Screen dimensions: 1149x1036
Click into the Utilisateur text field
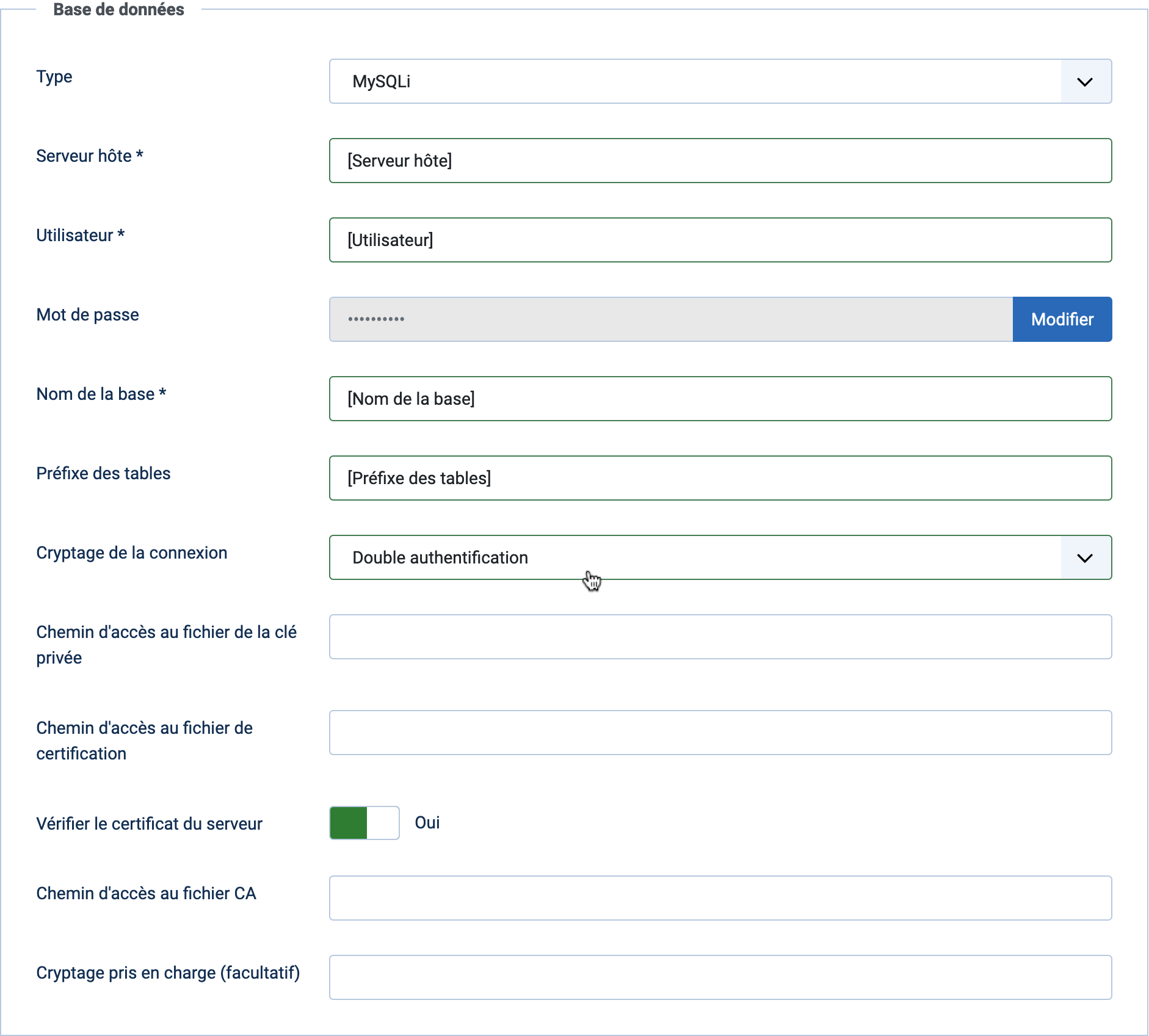click(x=720, y=240)
